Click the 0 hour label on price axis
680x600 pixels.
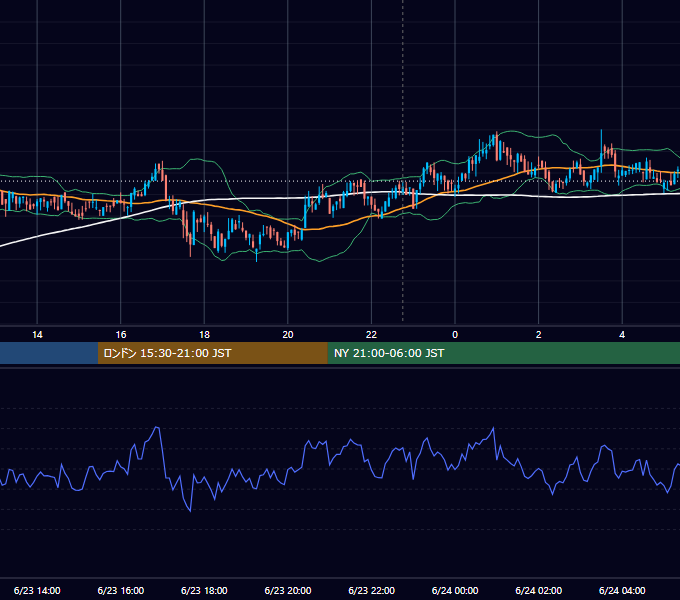[x=455, y=335]
